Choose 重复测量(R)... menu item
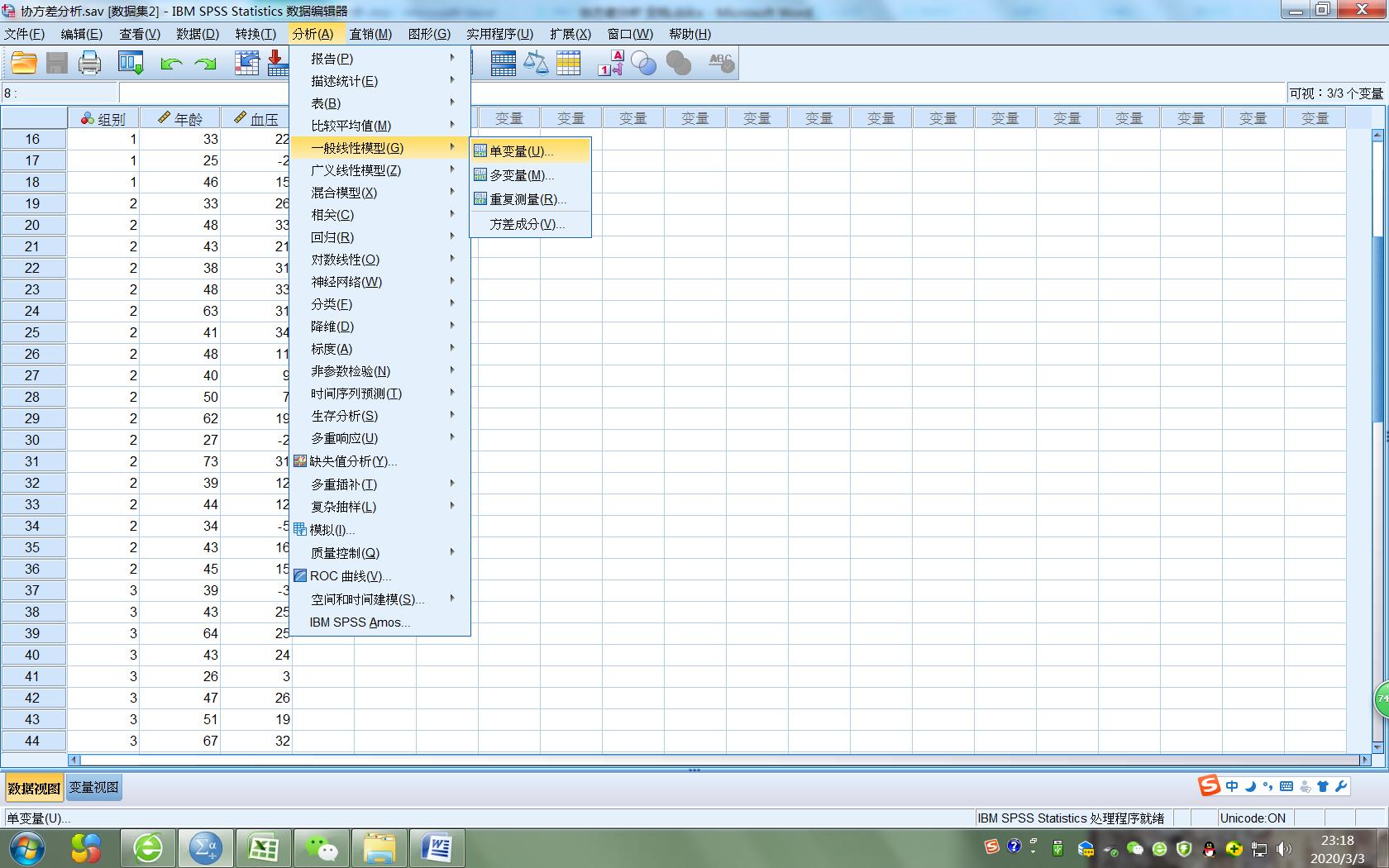The height and width of the screenshot is (868, 1389). 530,199
